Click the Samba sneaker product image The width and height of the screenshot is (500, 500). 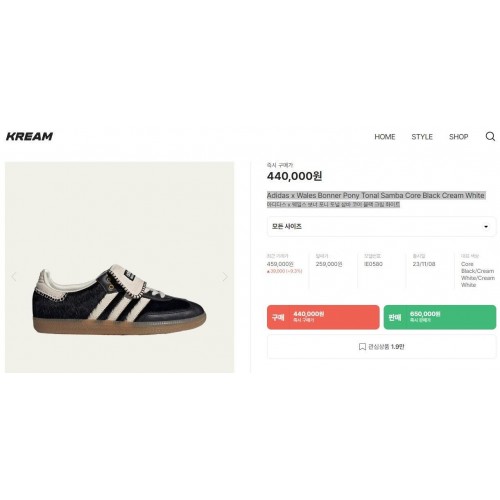pyautogui.click(x=119, y=299)
